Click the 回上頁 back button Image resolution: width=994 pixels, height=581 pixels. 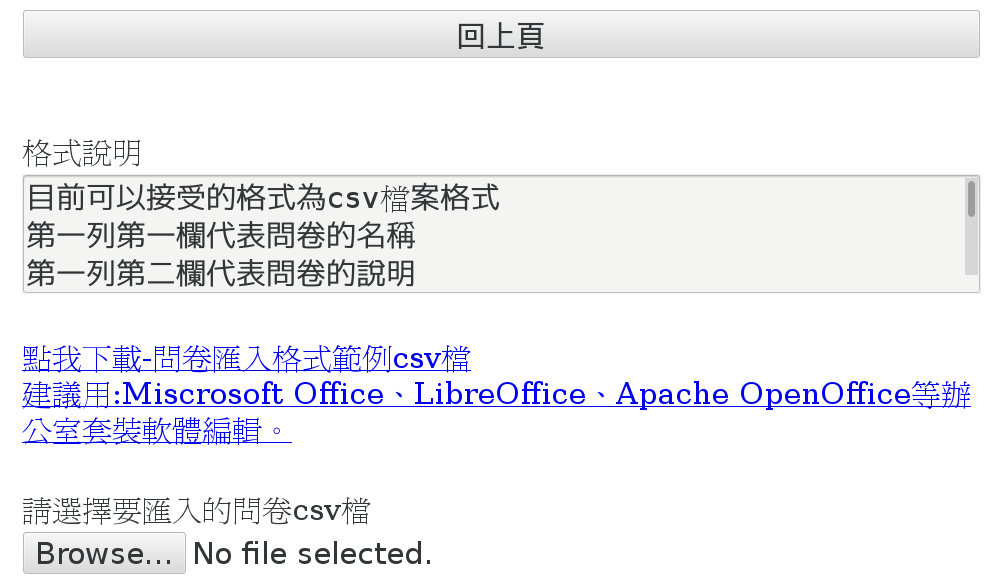pyautogui.click(x=500, y=34)
